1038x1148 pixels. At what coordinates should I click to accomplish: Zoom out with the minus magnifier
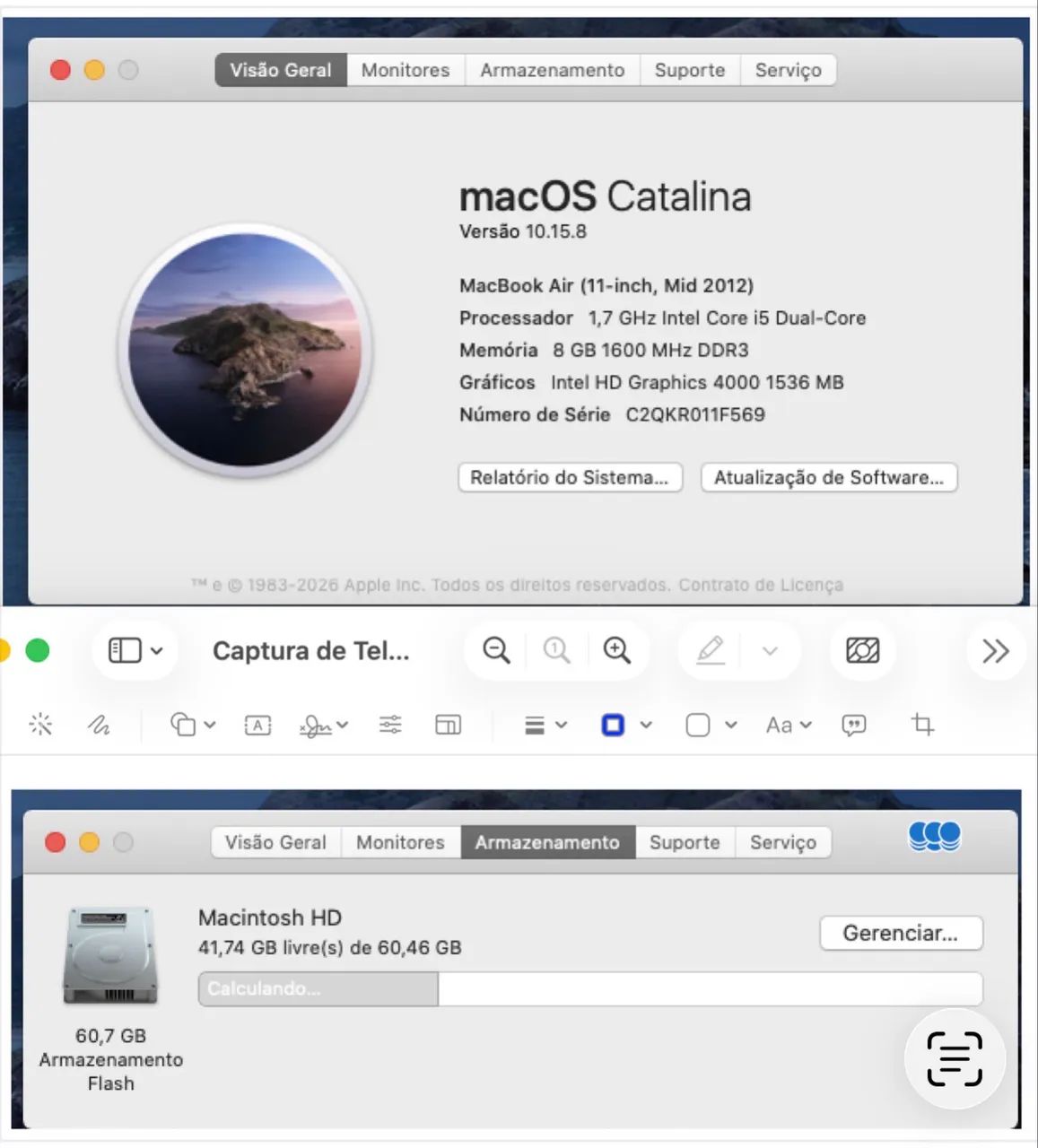(x=496, y=650)
